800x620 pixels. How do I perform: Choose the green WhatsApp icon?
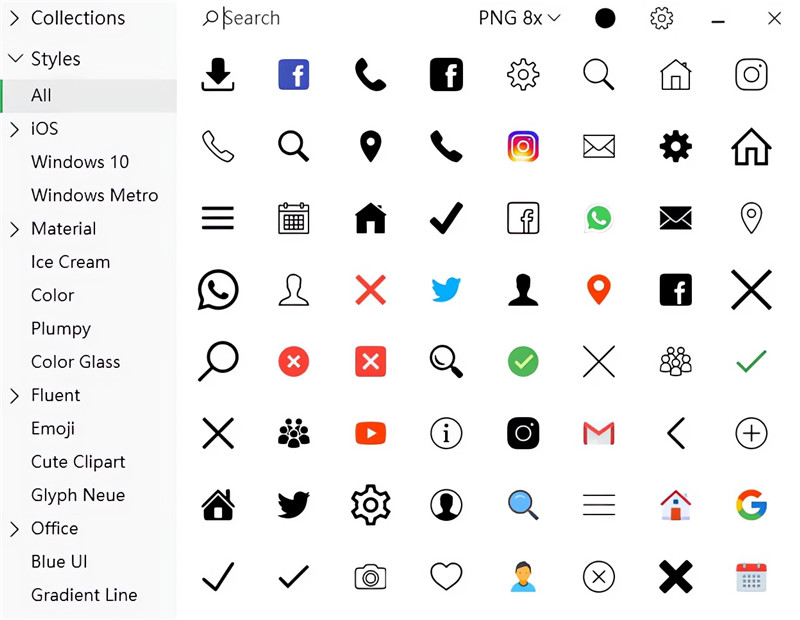[599, 218]
